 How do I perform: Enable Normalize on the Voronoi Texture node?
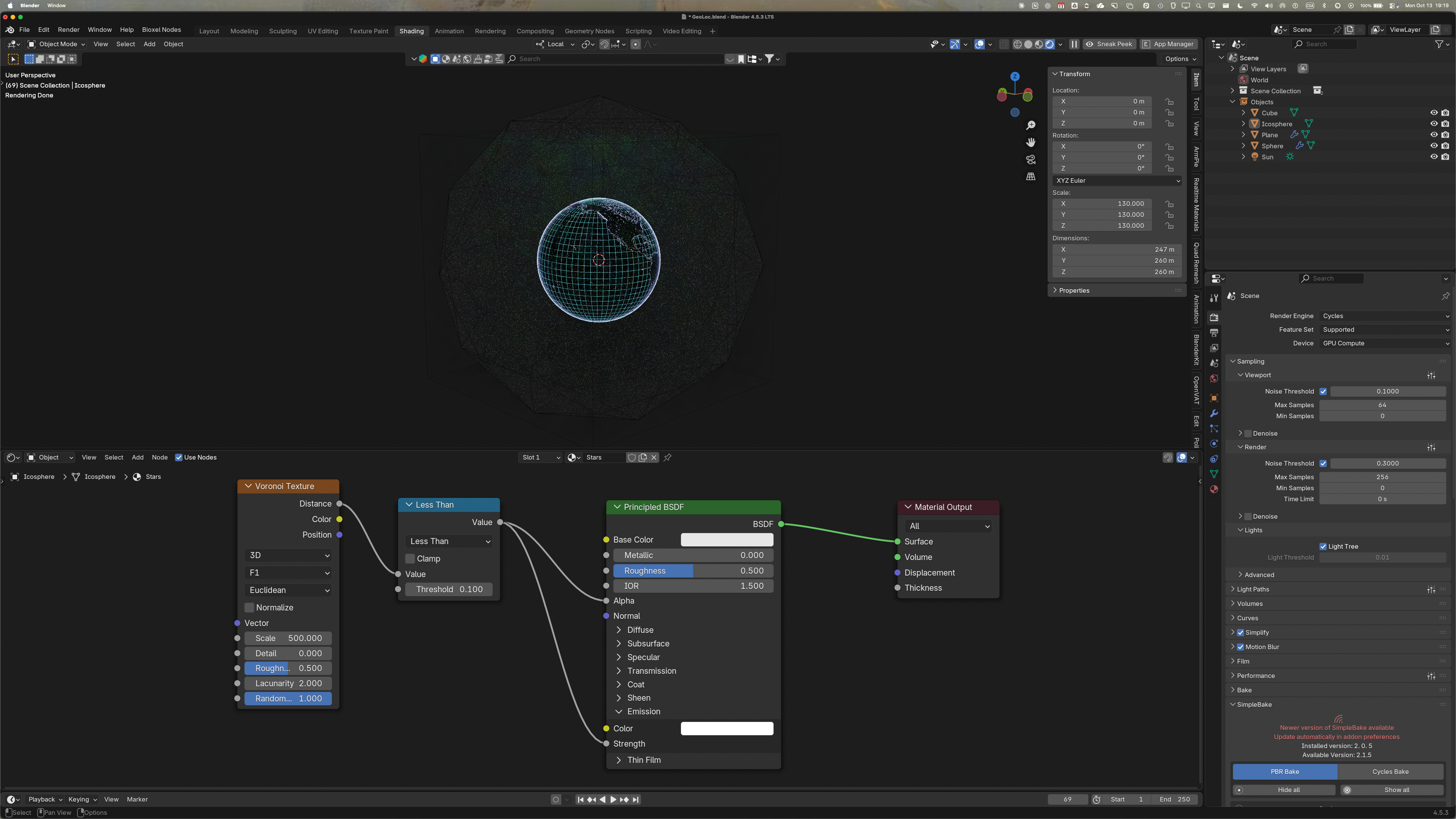click(x=249, y=607)
